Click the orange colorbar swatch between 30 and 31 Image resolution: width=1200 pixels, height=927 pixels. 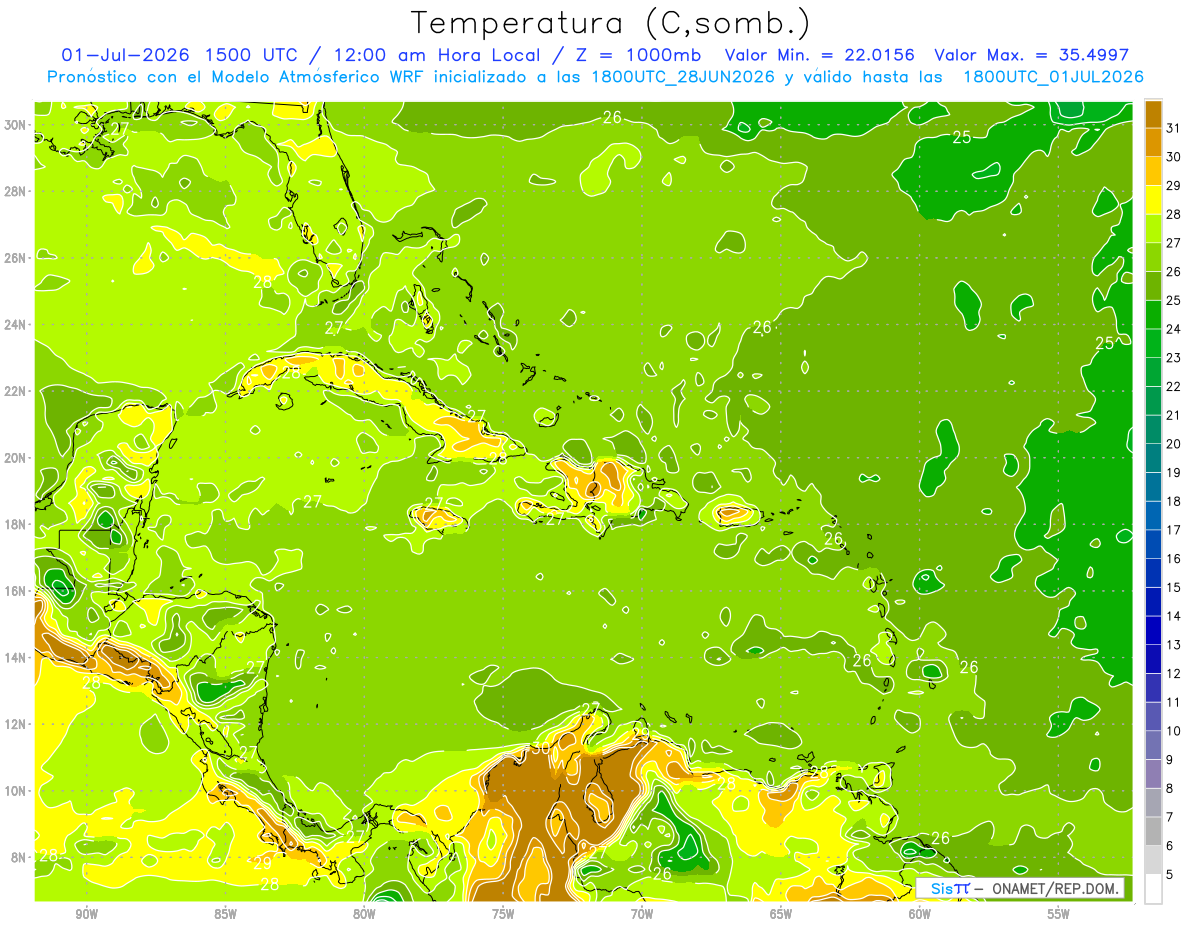click(x=1153, y=142)
